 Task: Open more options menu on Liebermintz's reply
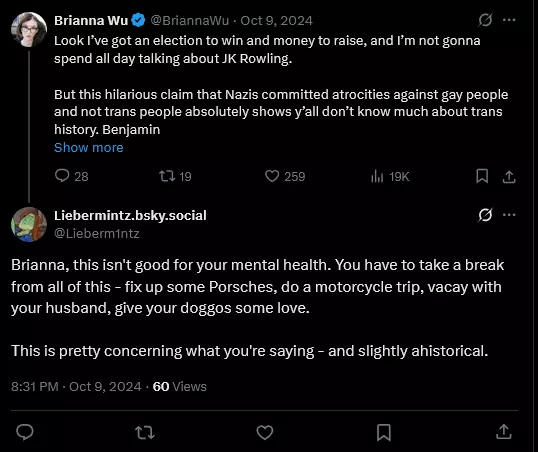(x=509, y=215)
